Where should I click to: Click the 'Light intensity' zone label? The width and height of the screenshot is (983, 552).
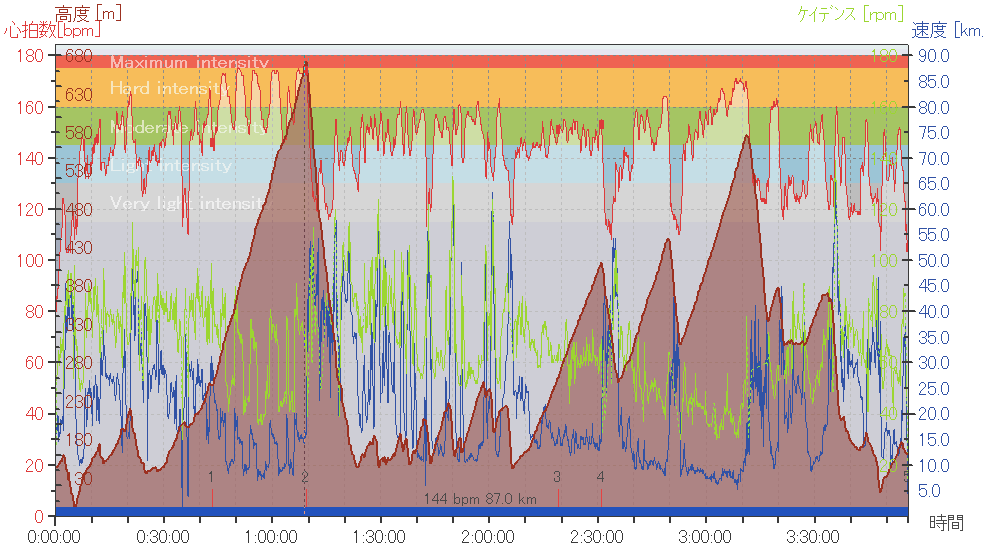click(171, 166)
